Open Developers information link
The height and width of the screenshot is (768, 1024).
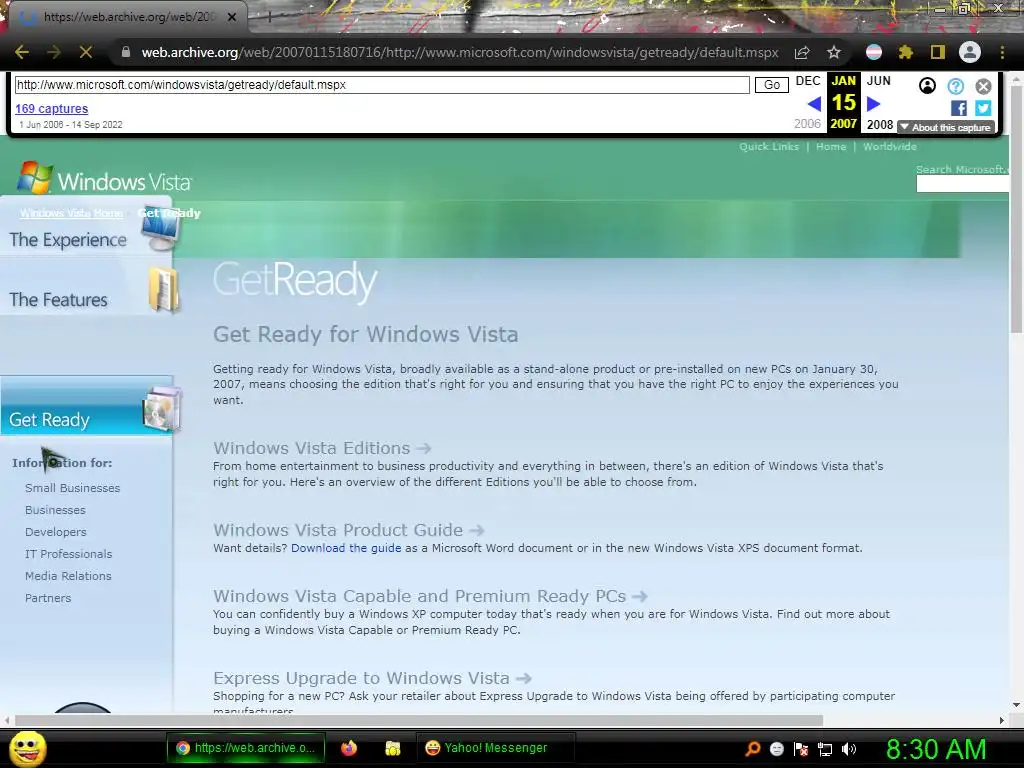tap(56, 532)
